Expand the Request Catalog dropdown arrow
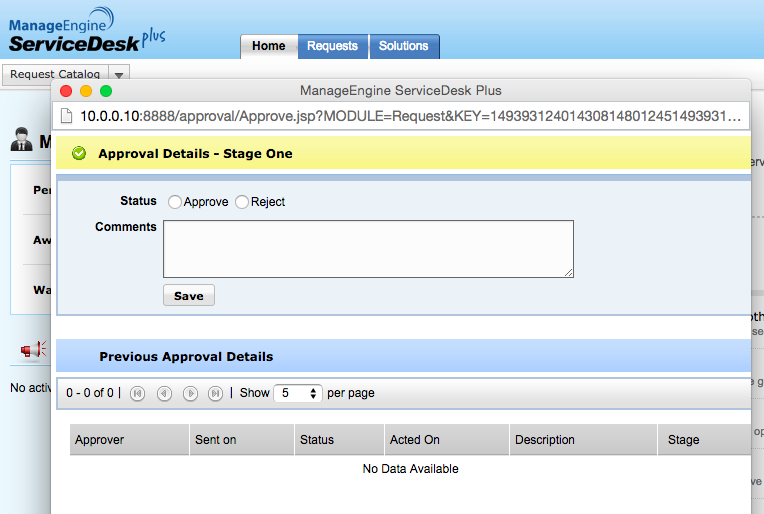This screenshot has height=514, width=764. tap(119, 75)
